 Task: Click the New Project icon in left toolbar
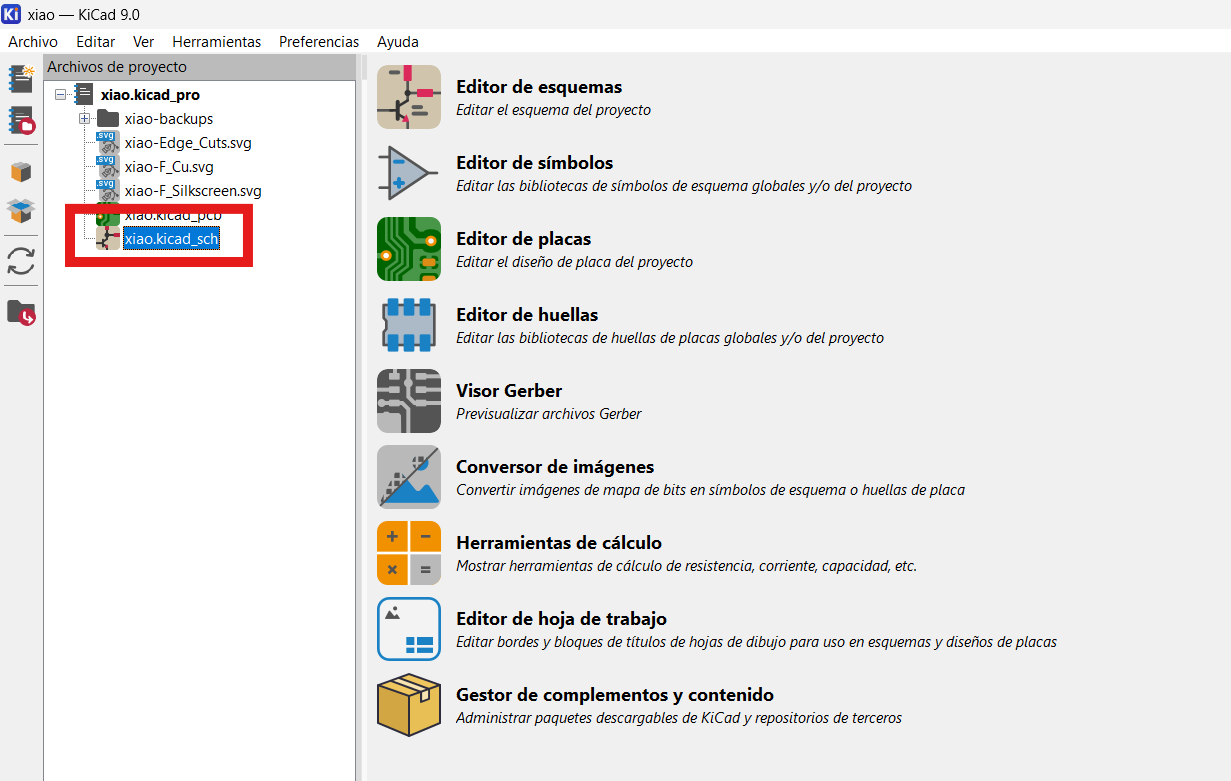21,79
